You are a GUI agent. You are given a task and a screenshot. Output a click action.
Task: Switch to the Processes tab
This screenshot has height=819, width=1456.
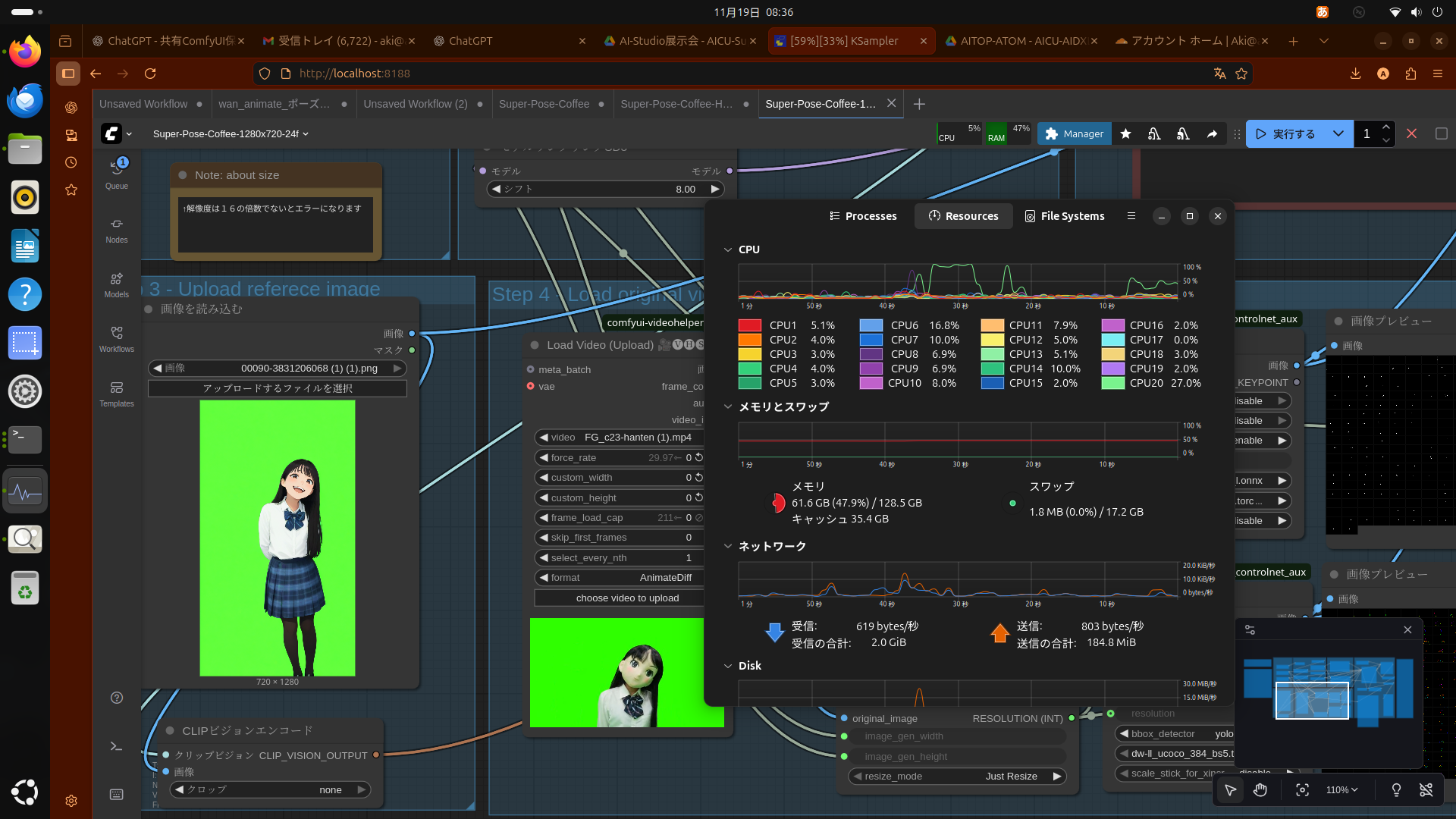coord(863,216)
